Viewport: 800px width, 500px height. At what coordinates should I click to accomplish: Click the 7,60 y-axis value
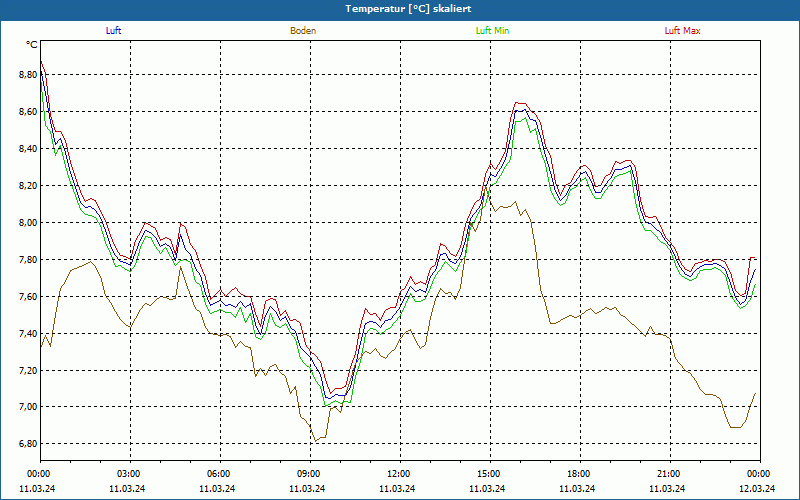coord(28,296)
